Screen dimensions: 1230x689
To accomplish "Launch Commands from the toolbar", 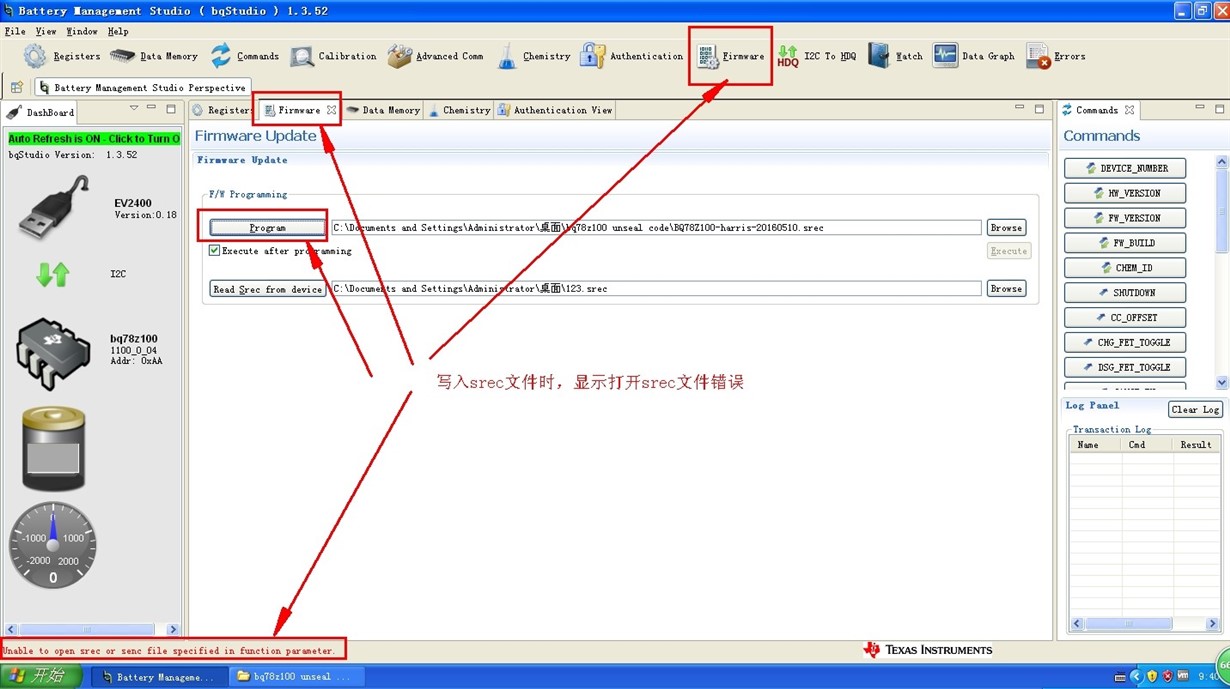I will [244, 56].
